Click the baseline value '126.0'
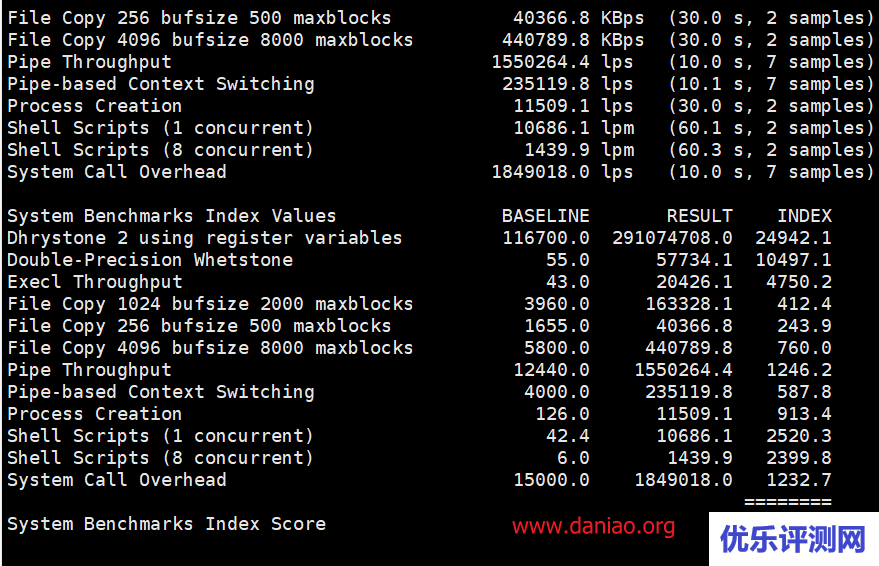The image size is (879, 566). [x=562, y=414]
